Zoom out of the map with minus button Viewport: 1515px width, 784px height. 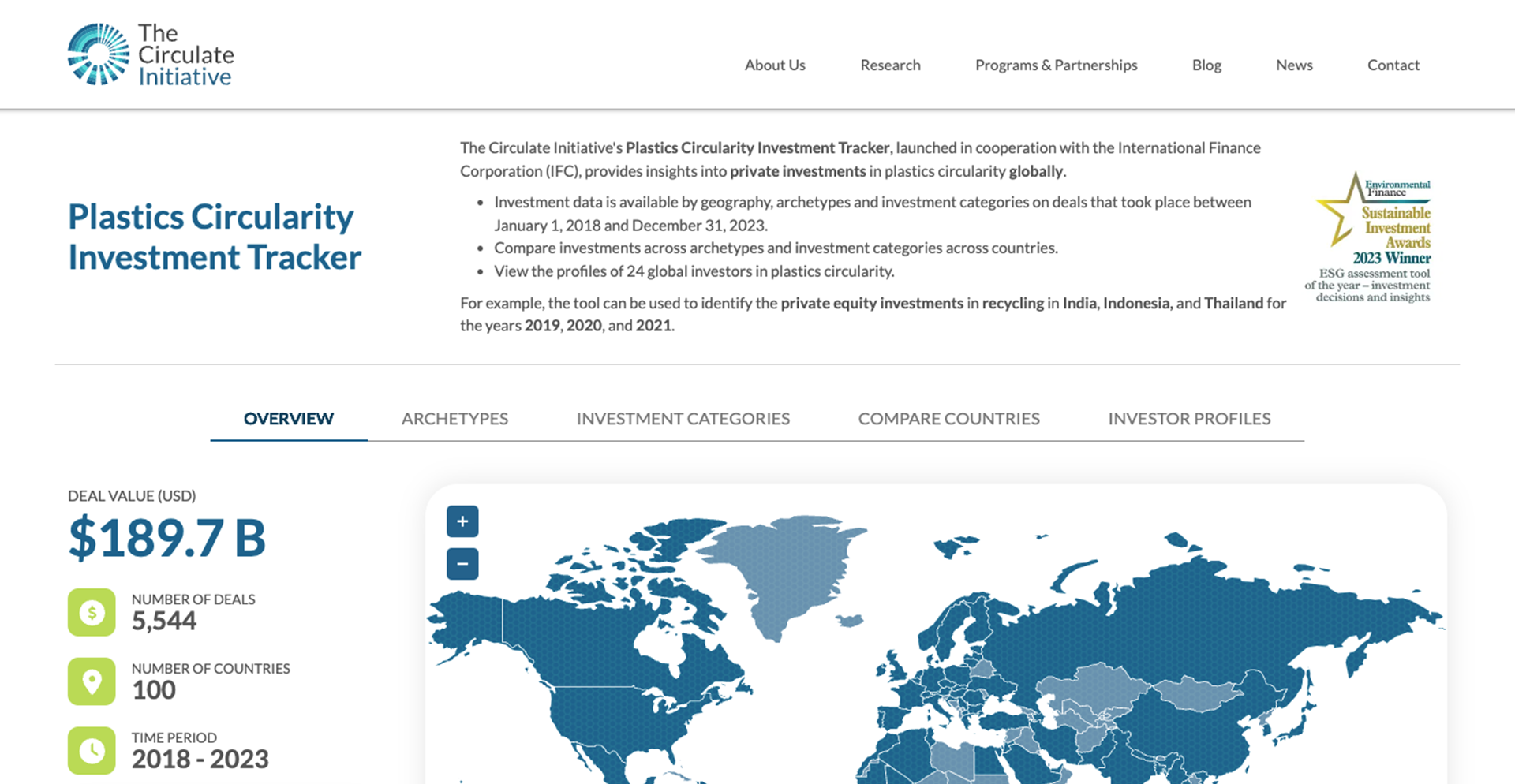click(462, 564)
